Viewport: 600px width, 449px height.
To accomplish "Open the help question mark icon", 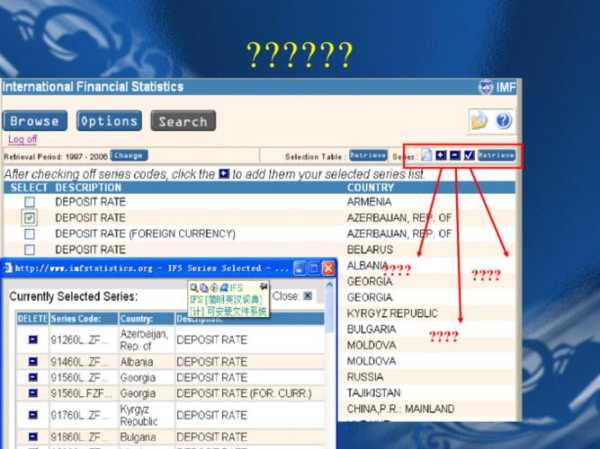I will (x=503, y=121).
